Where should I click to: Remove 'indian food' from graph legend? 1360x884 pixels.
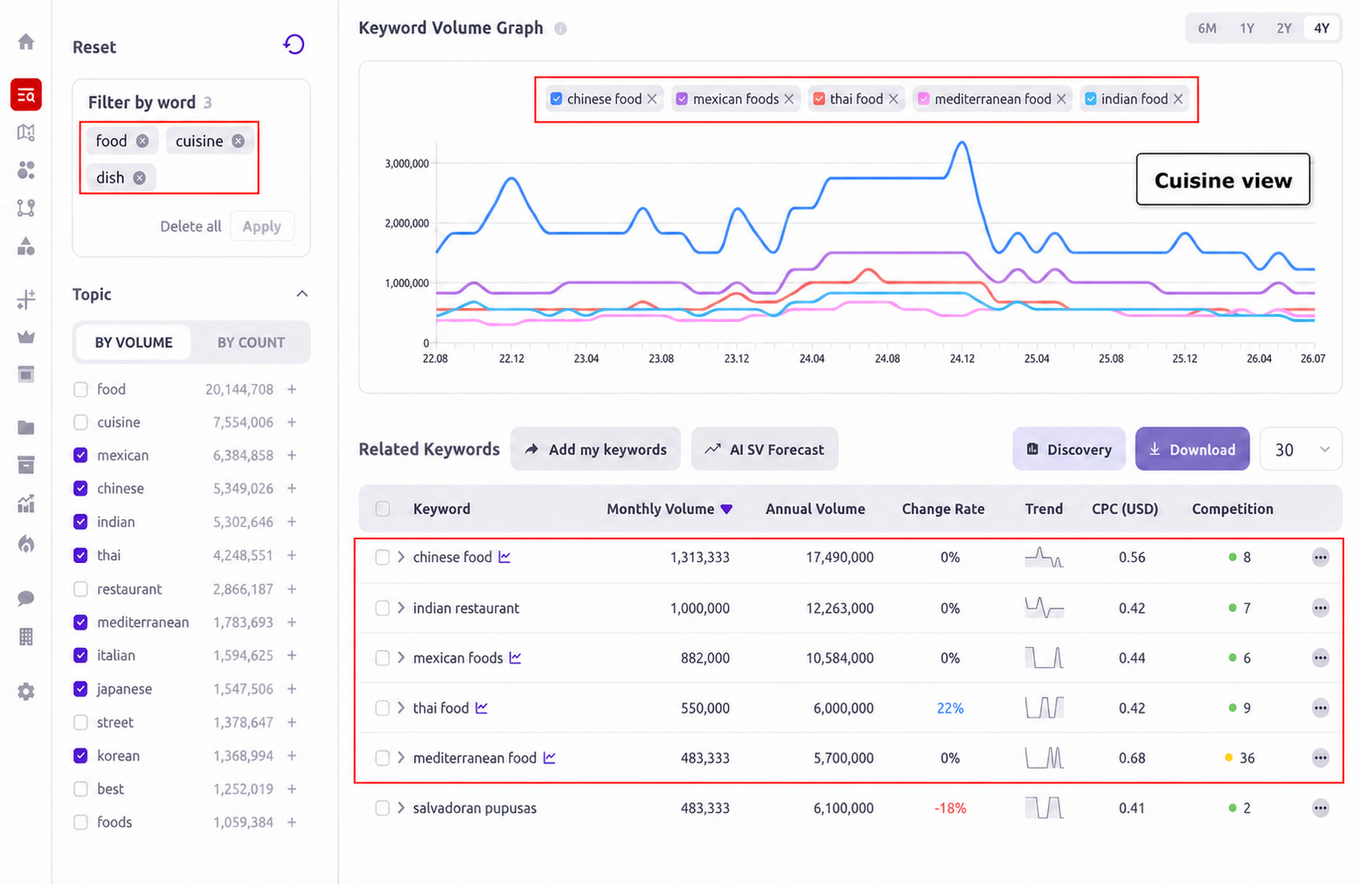pos(1178,99)
